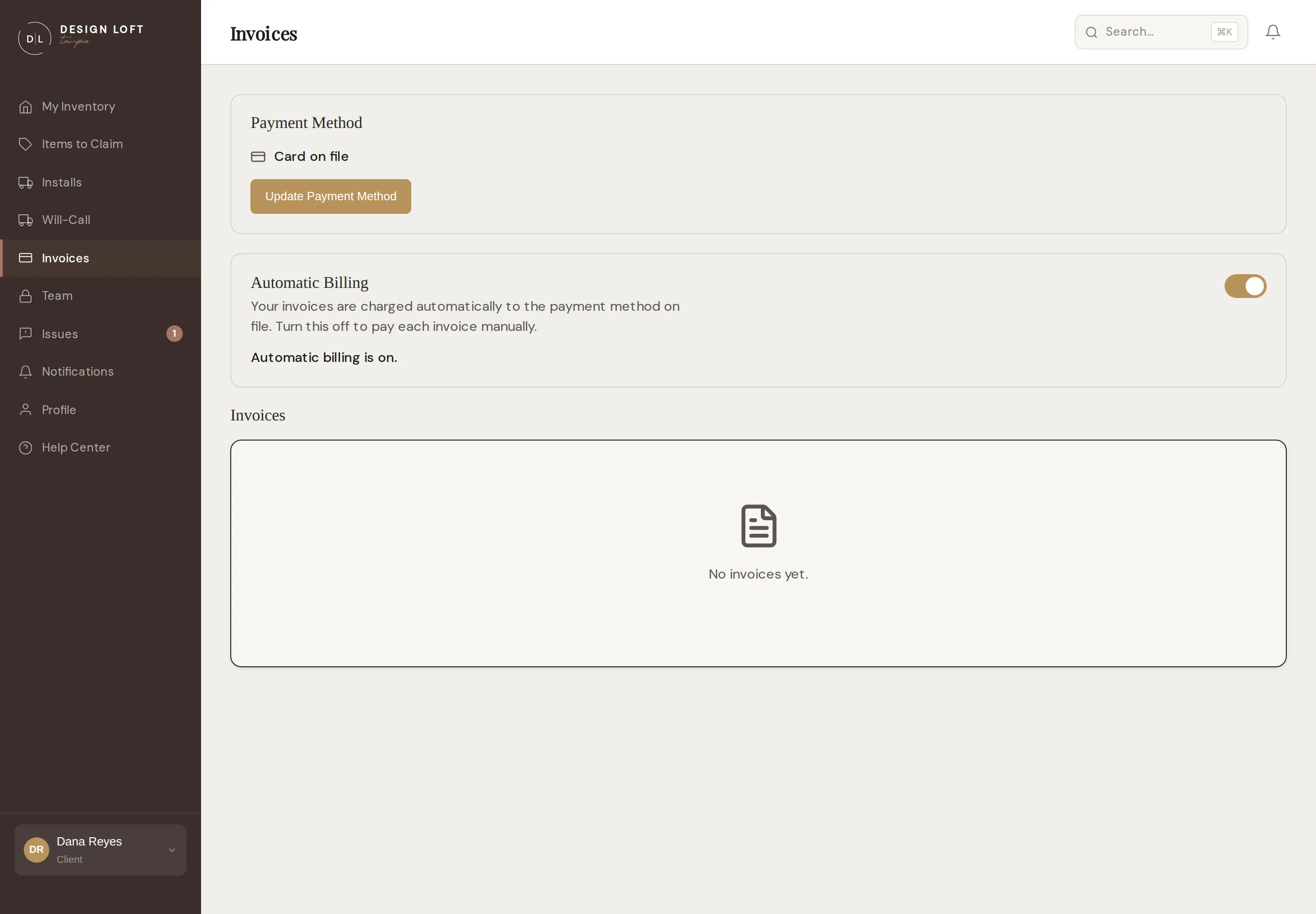Click the Invoices section heading above the list

258,415
